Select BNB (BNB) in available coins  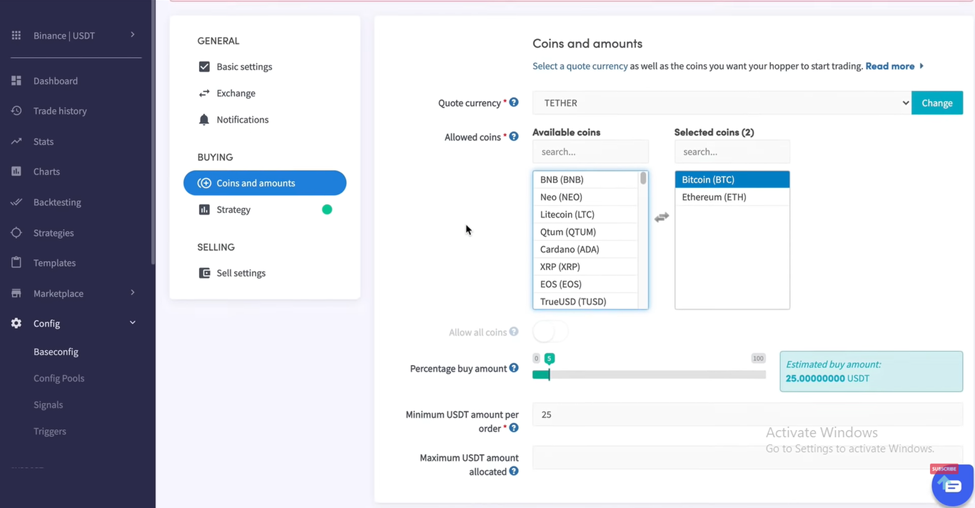pos(586,180)
